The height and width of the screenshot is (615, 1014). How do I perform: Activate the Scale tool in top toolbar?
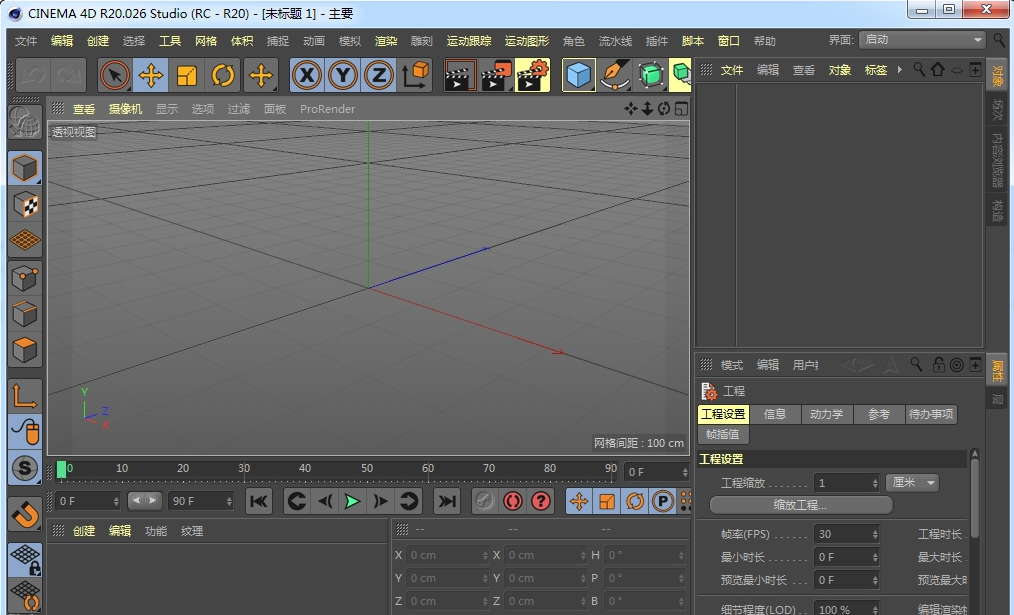click(x=187, y=76)
